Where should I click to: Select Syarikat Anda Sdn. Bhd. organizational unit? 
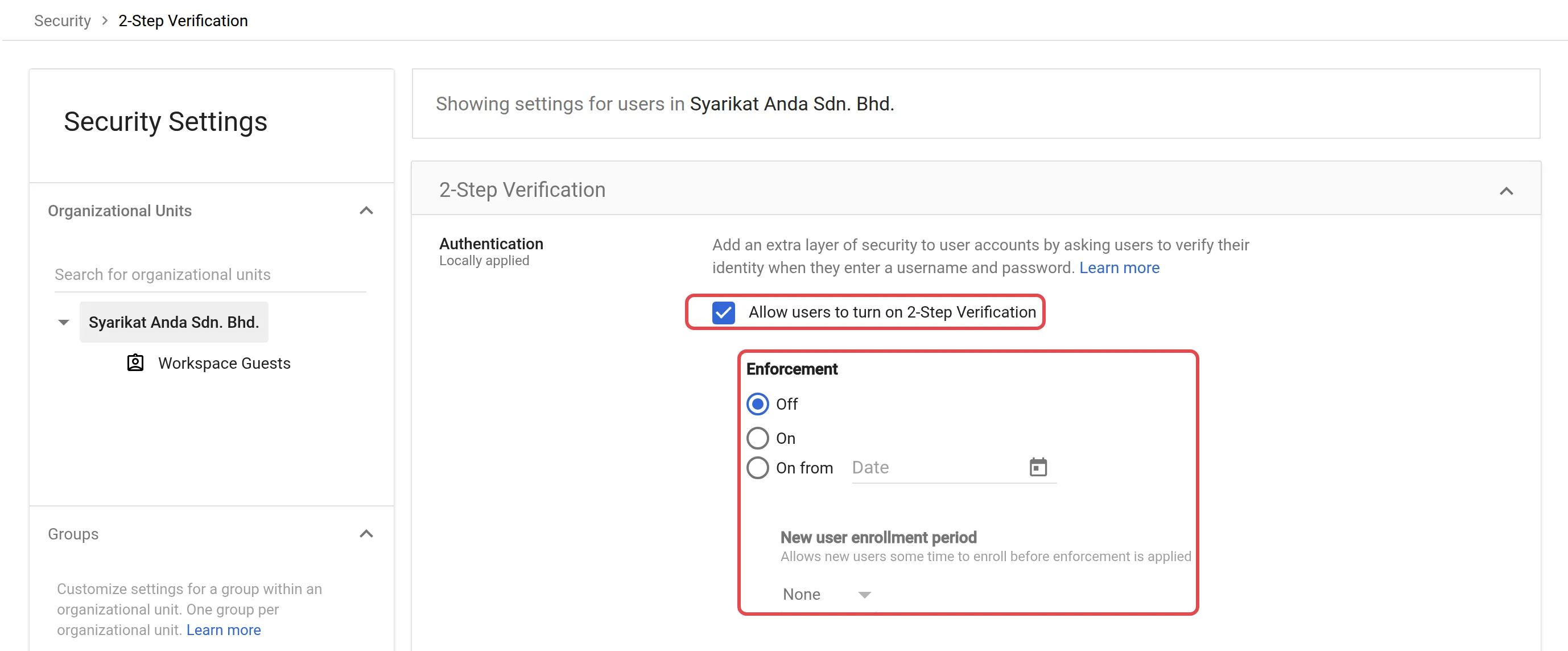pyautogui.click(x=174, y=322)
